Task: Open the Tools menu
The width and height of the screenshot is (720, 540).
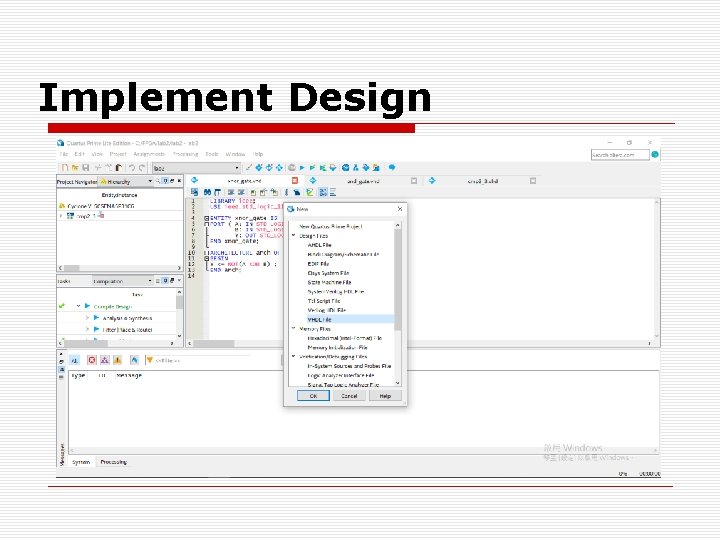Action: (x=212, y=154)
